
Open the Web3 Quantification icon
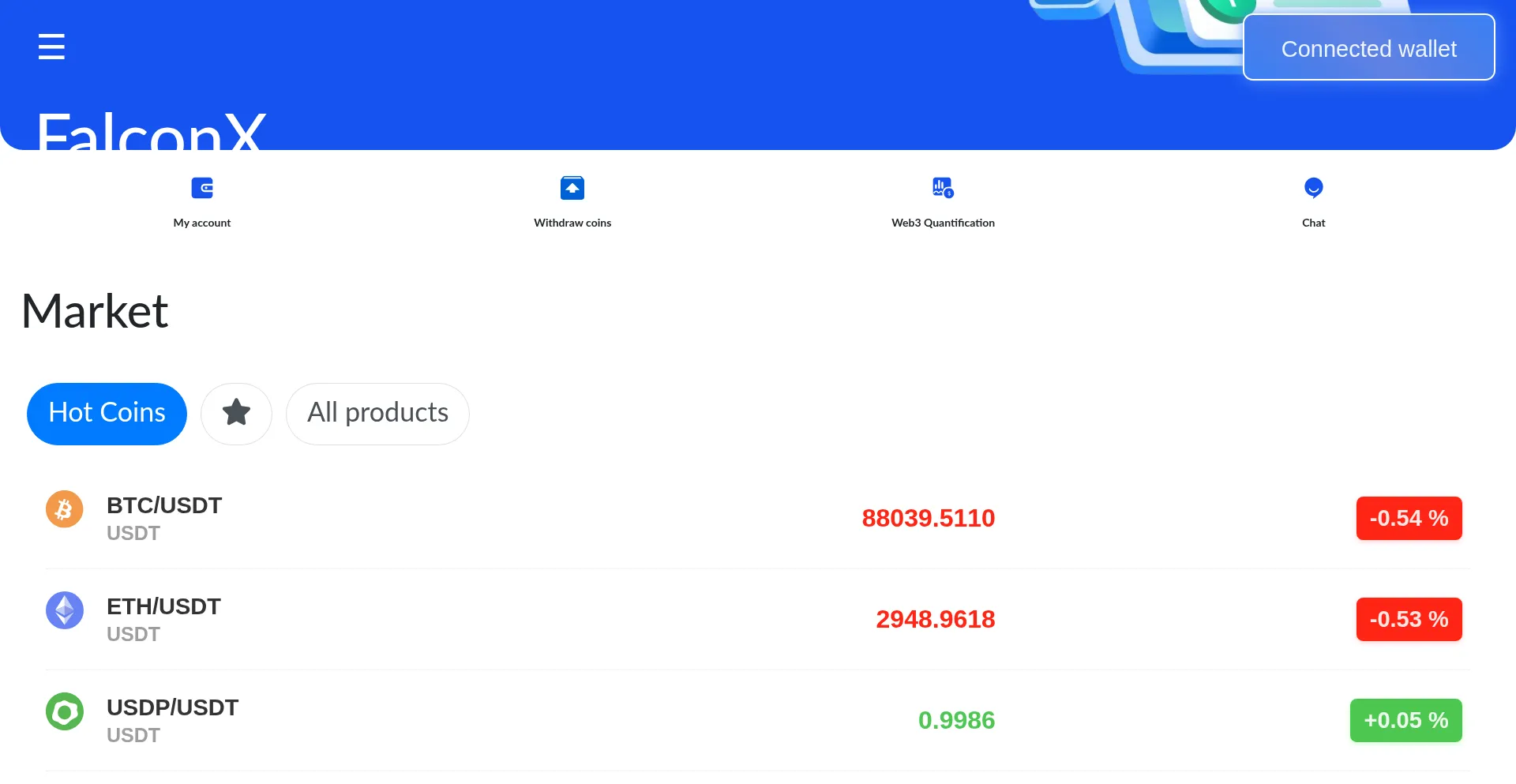pos(943,188)
